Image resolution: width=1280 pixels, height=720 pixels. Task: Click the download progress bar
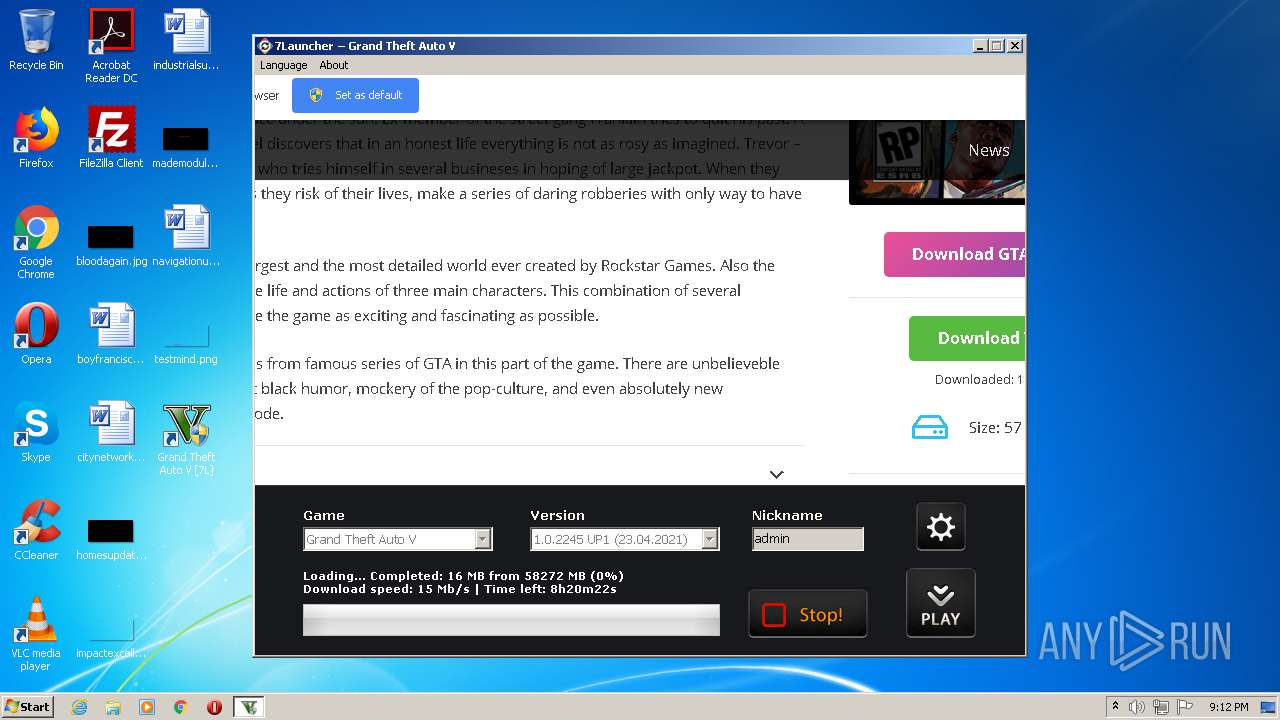click(x=511, y=620)
